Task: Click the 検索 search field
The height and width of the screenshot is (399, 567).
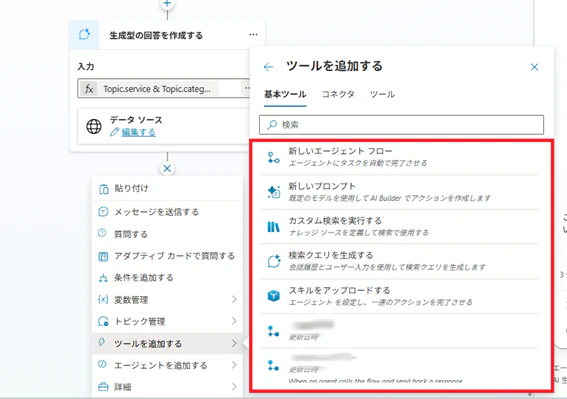Action: point(401,125)
